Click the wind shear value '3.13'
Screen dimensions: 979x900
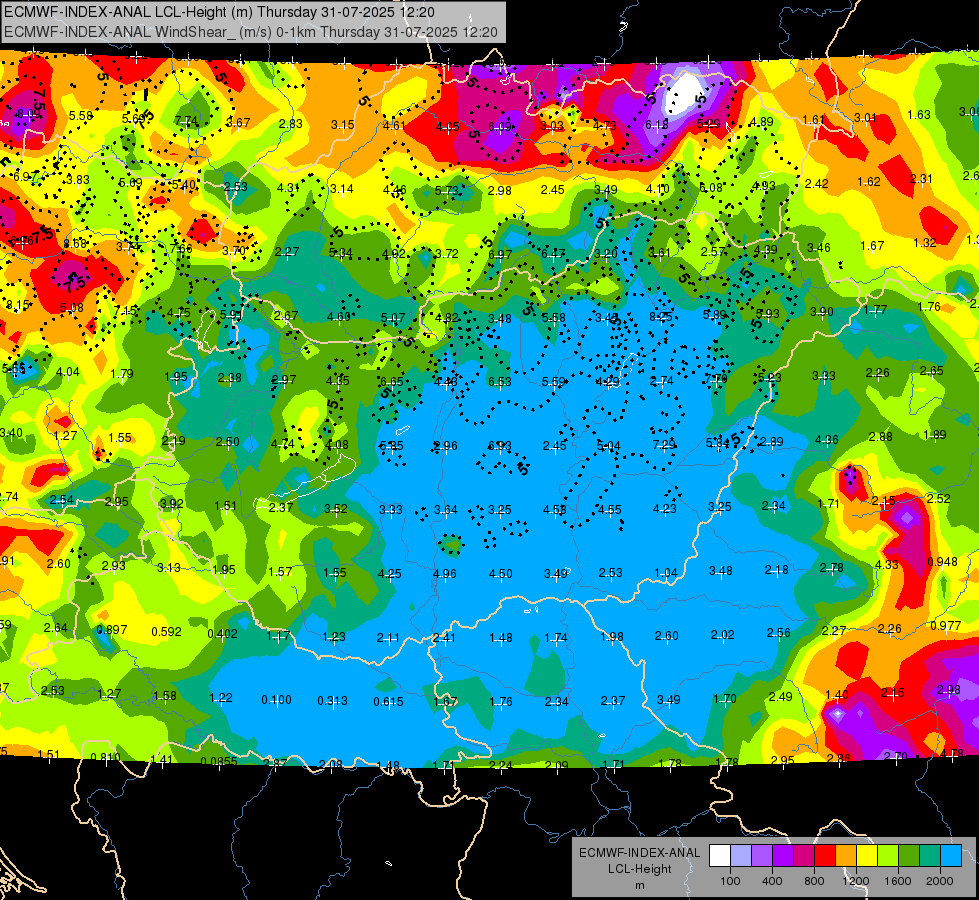pyautogui.click(x=169, y=568)
